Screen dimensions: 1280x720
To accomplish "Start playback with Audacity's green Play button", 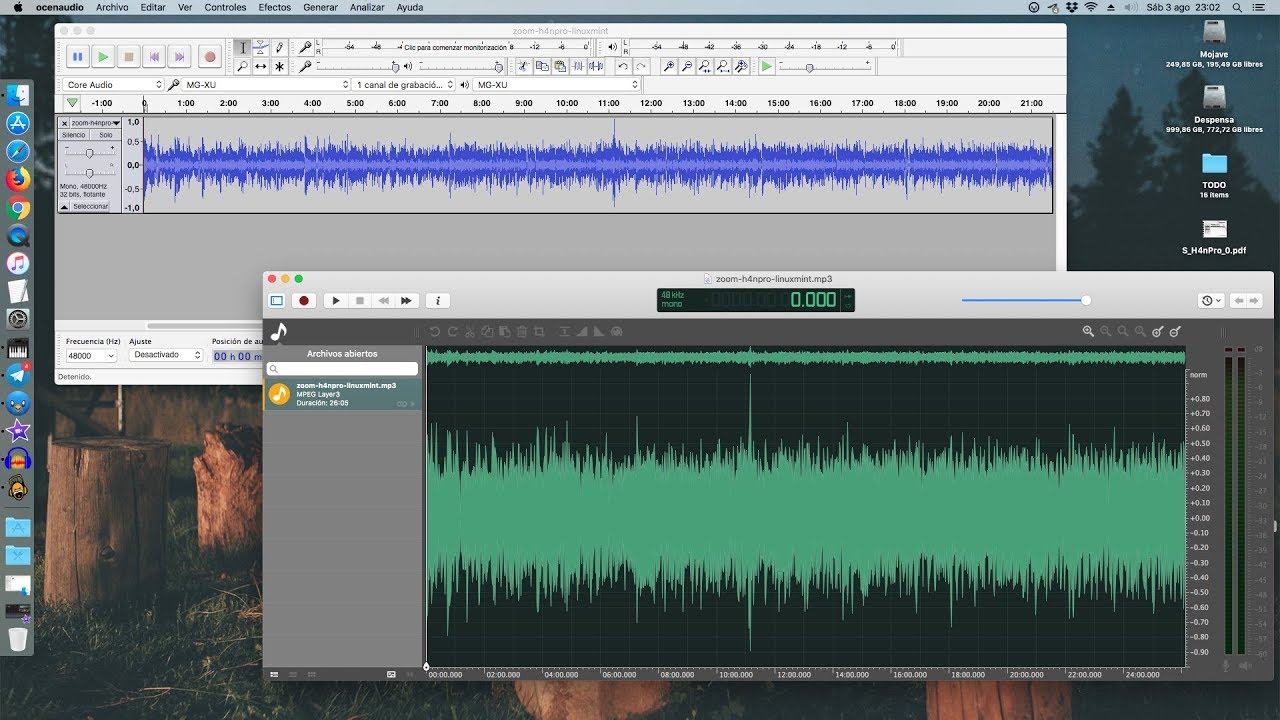I will (x=103, y=57).
